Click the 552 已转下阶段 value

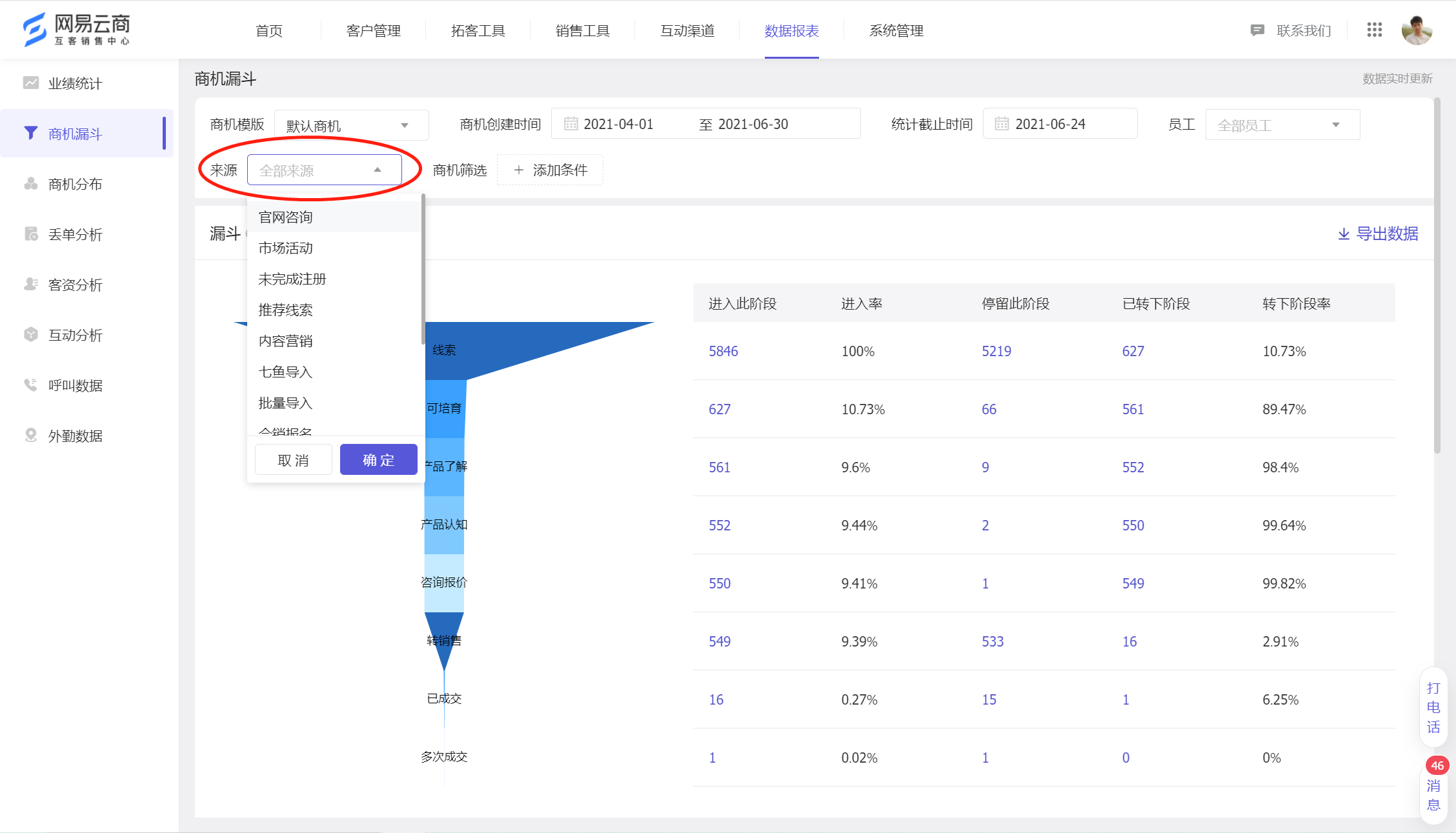pyautogui.click(x=1133, y=467)
